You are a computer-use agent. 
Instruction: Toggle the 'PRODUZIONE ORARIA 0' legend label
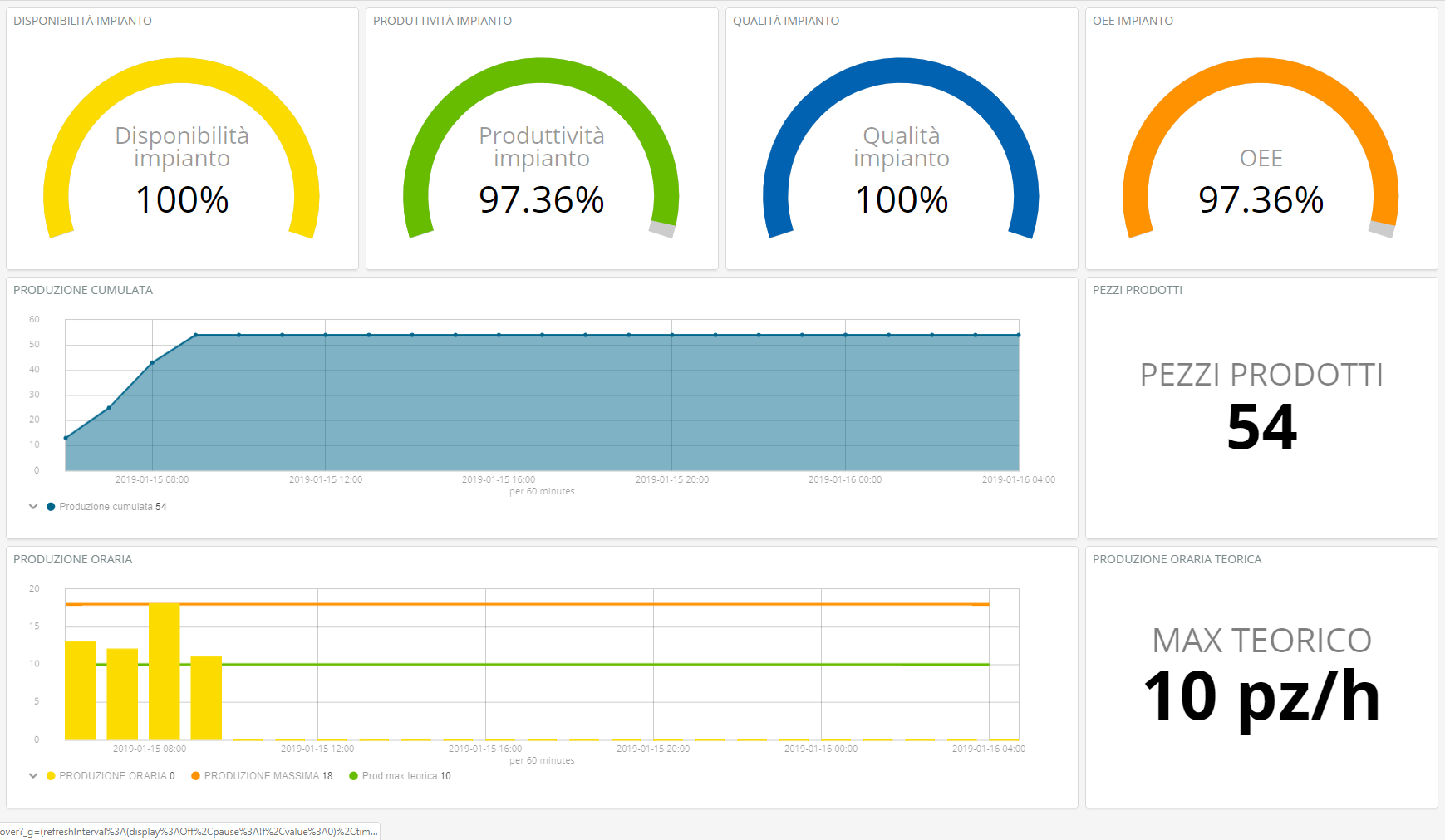pyautogui.click(x=116, y=776)
